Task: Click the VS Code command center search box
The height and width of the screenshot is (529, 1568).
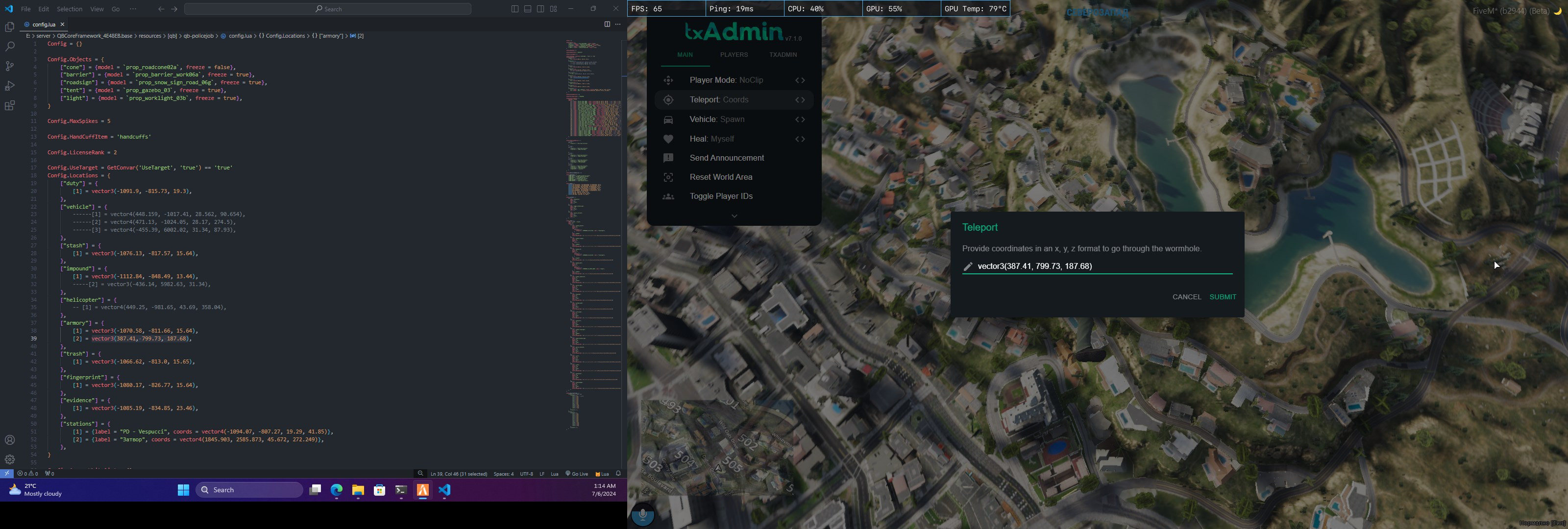Action: [327, 9]
